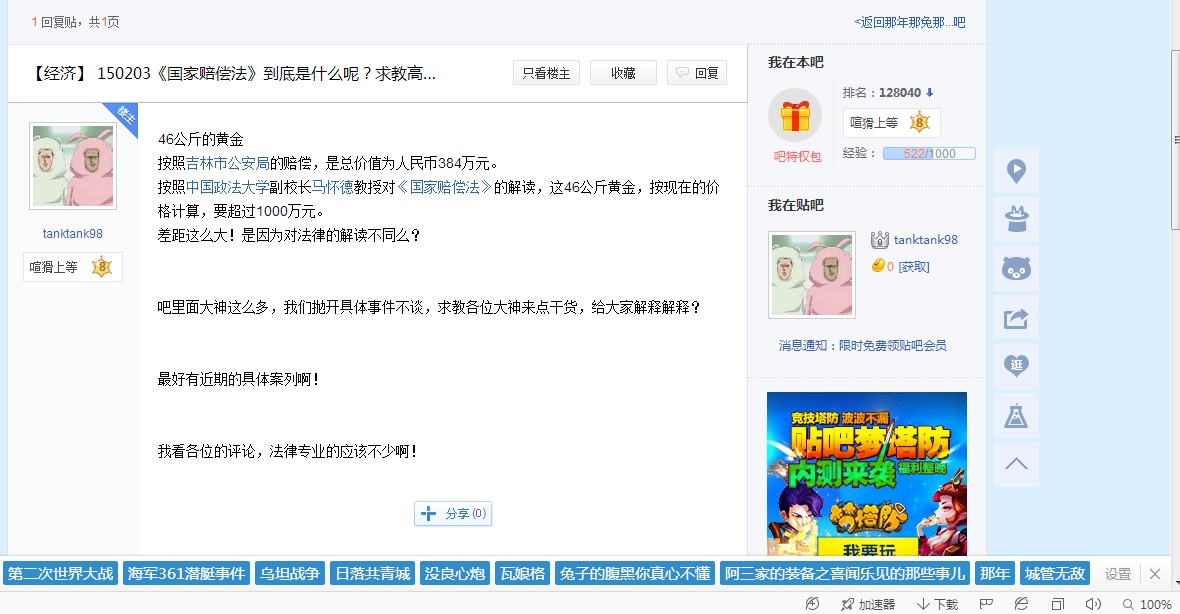Click the upward chevron back-to-top icon
The image size is (1180, 614).
click(x=1016, y=464)
